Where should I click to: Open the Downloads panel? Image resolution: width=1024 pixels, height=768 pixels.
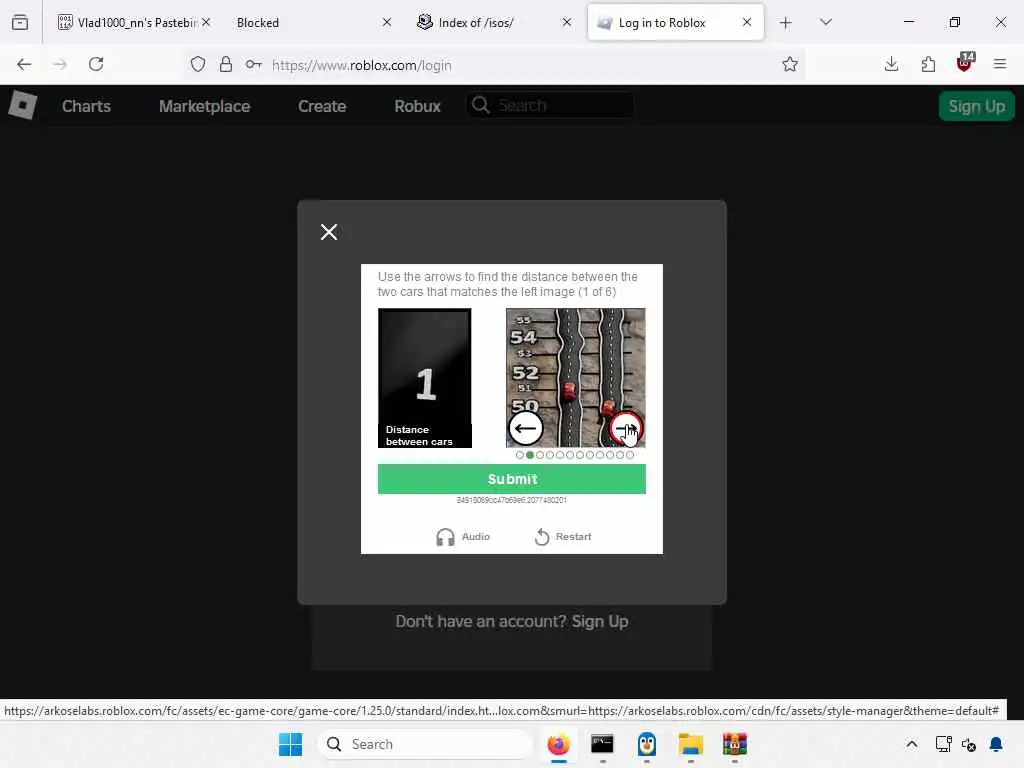pyautogui.click(x=891, y=64)
